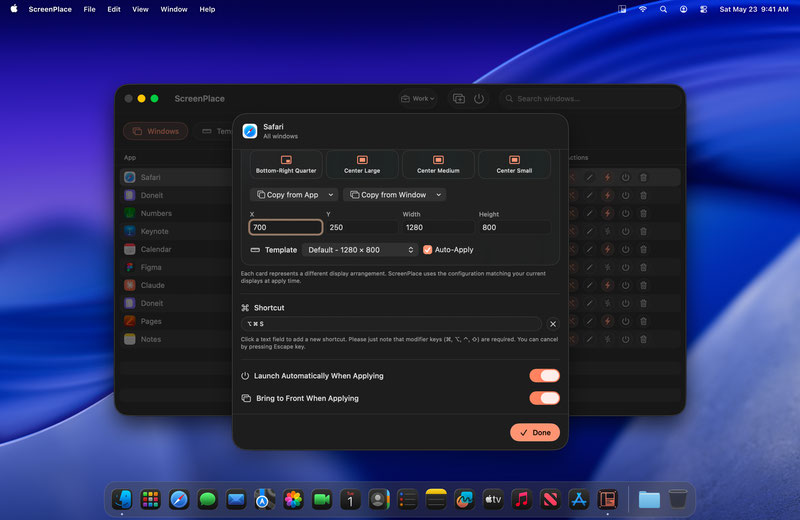Click the Search windows field
This screenshot has height=520, width=800.
[x=590, y=98]
